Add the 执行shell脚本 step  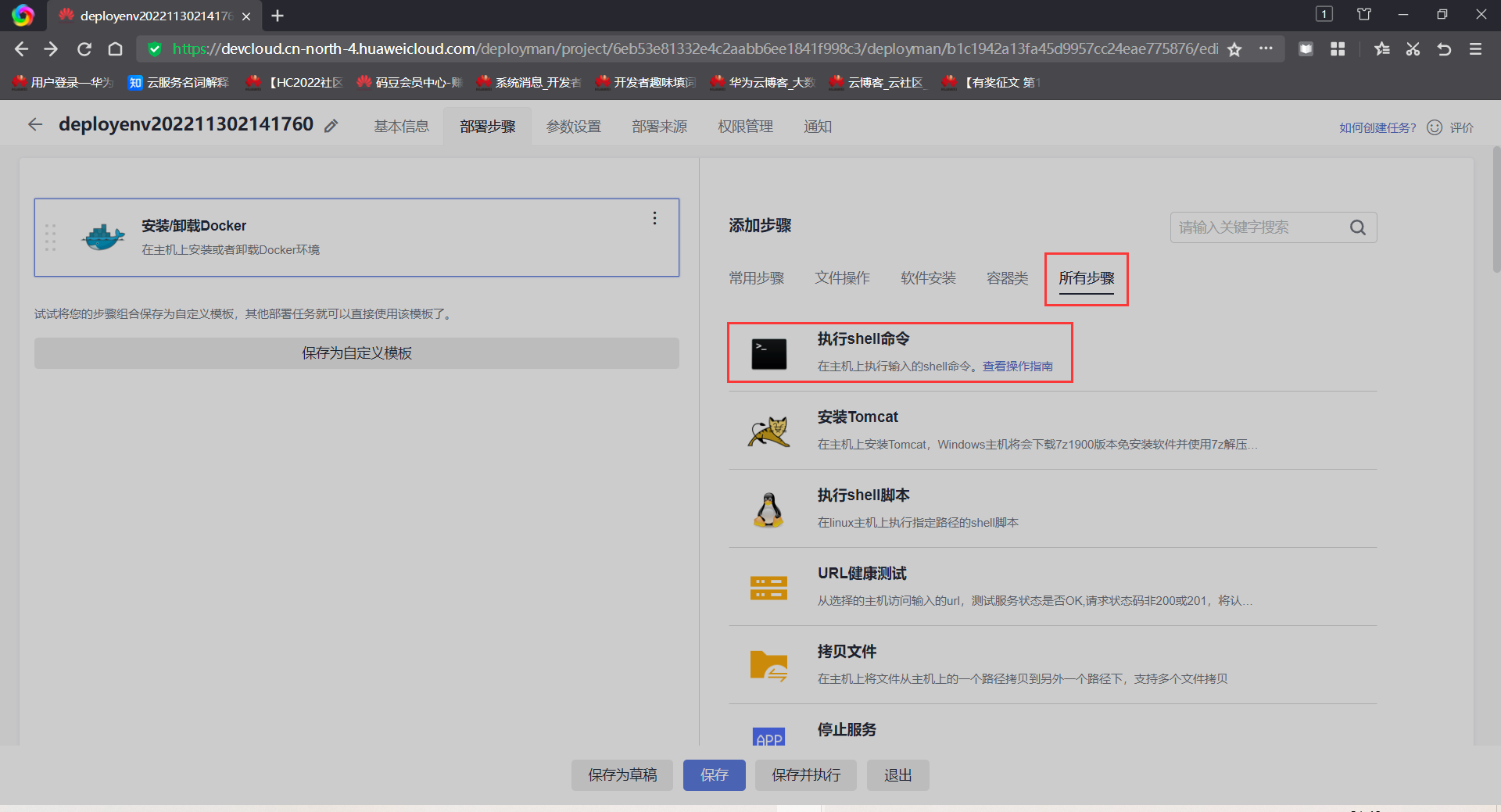[1052, 509]
